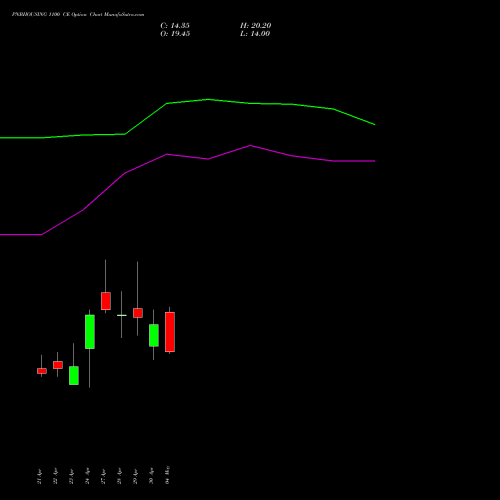Select the 04 May date label
This screenshot has height=500, width=500.
167,475
